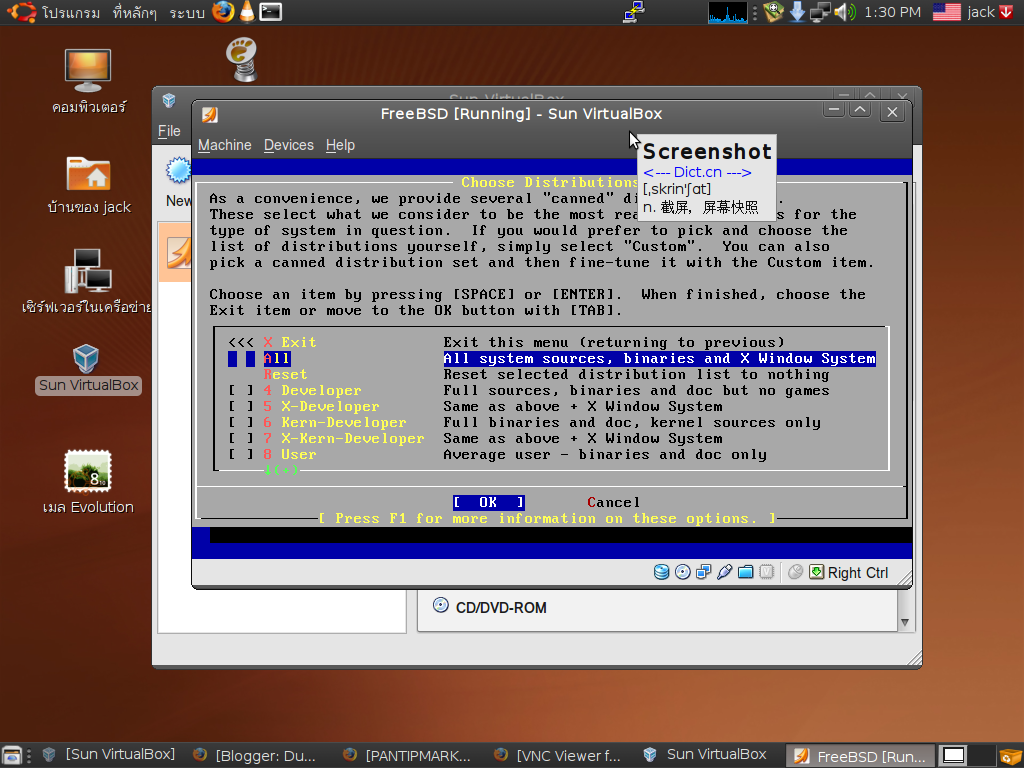
Task: Click the 1:30 PM clock
Action: click(892, 12)
